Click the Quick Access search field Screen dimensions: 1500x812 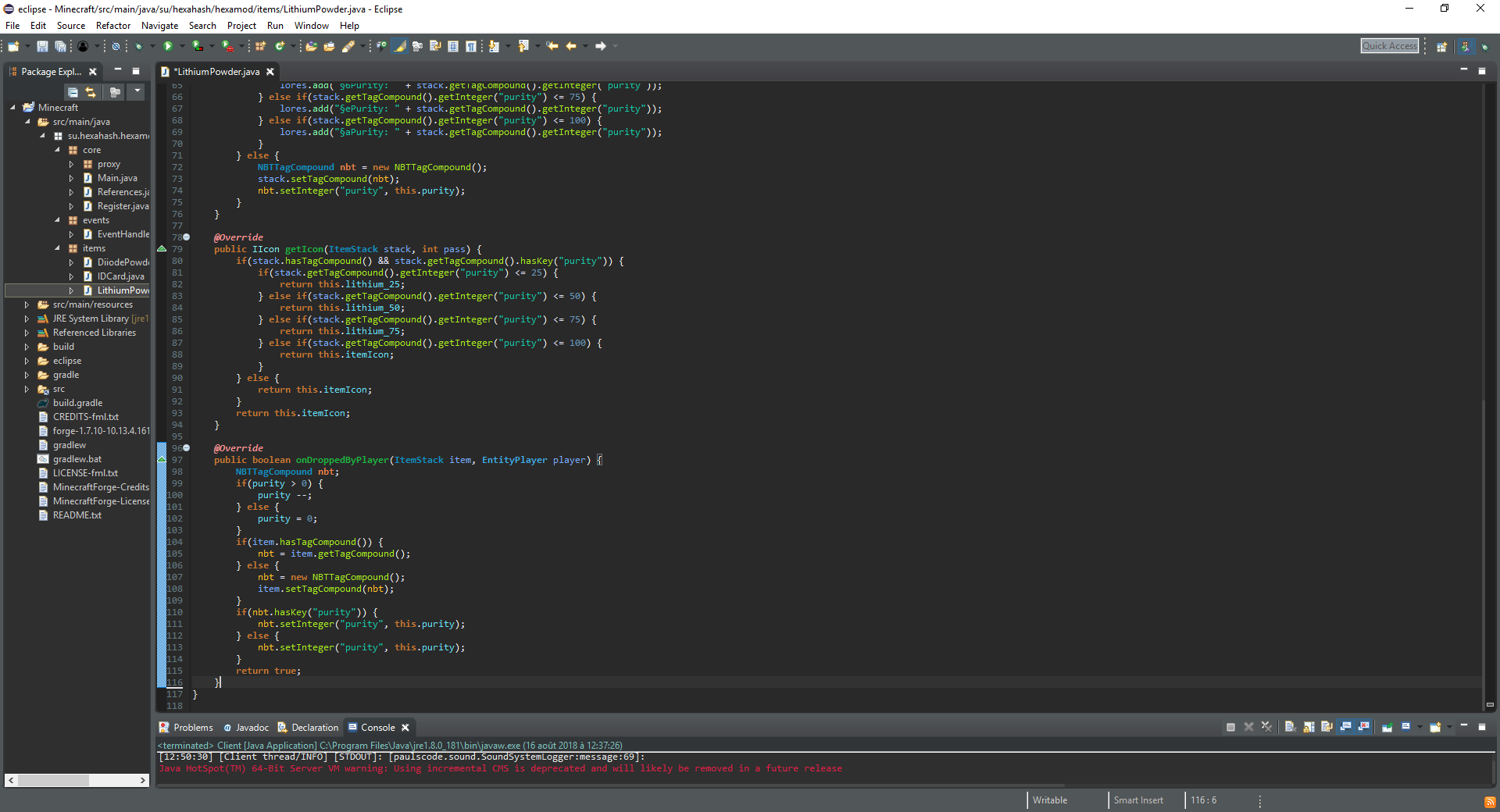coord(1389,46)
